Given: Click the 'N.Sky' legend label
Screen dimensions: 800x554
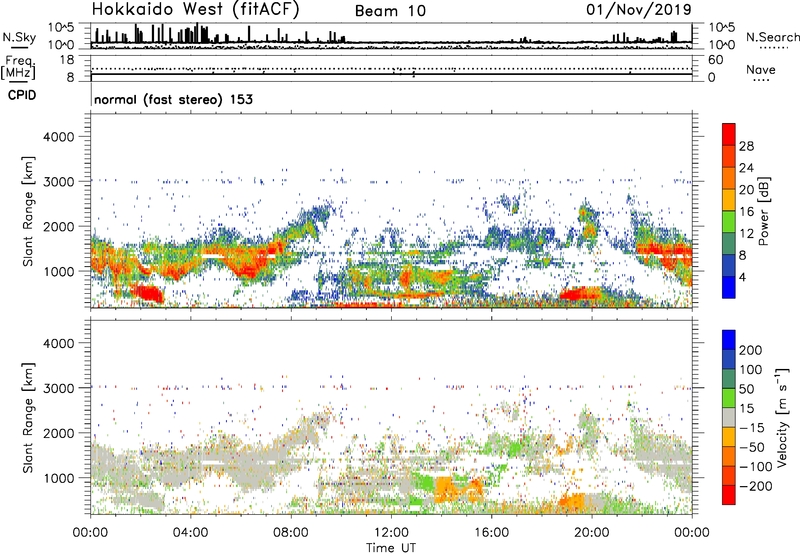Looking at the screenshot, I should (x=19, y=37).
